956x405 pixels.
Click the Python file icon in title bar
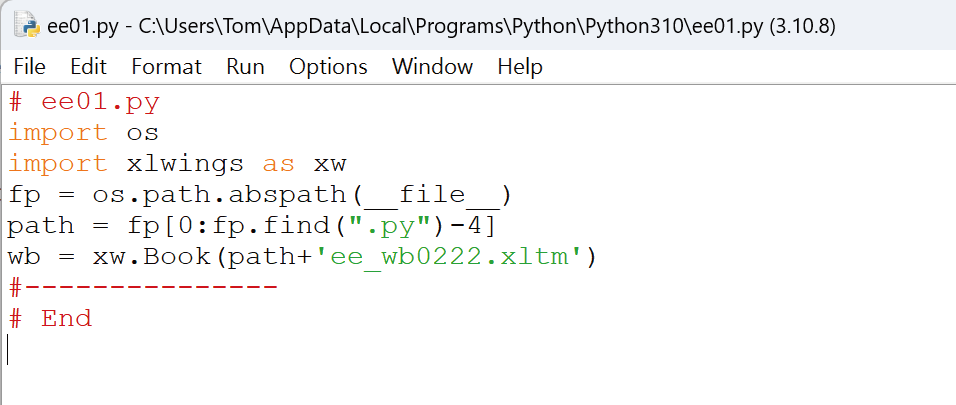click(27, 25)
